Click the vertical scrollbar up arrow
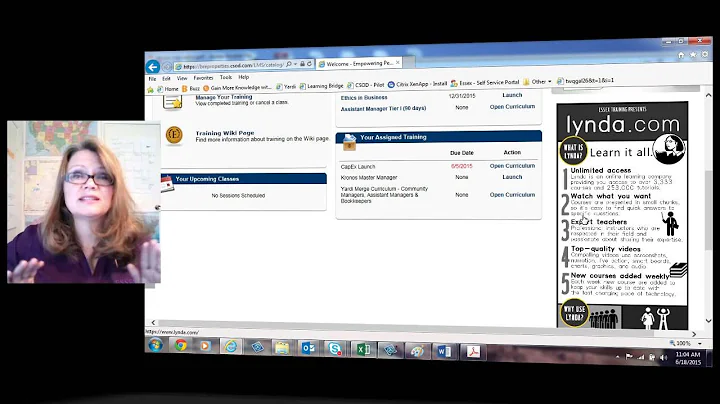This screenshot has width=720, height=404. [x=709, y=95]
